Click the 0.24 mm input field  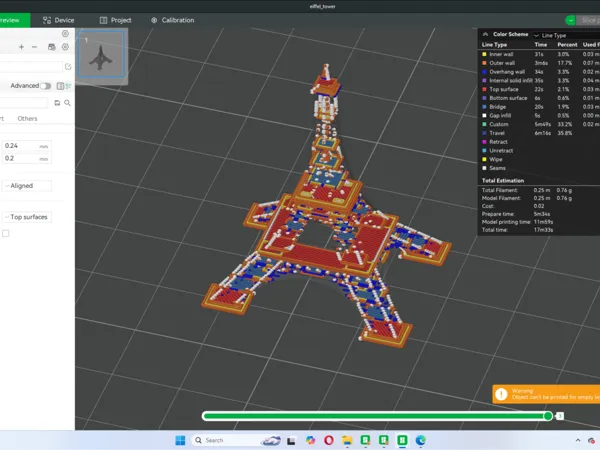26,146
